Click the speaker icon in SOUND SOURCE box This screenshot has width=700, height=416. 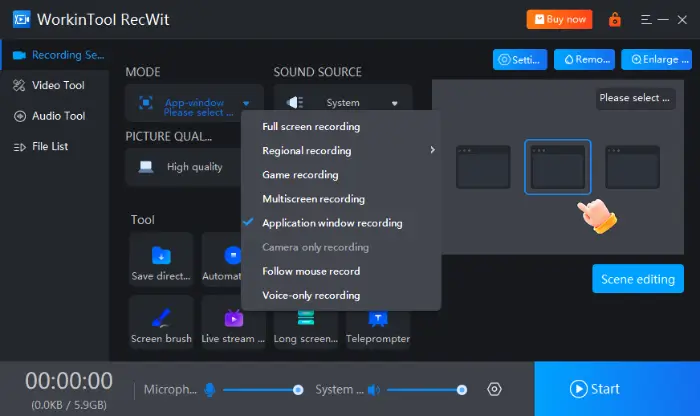tap(295, 103)
